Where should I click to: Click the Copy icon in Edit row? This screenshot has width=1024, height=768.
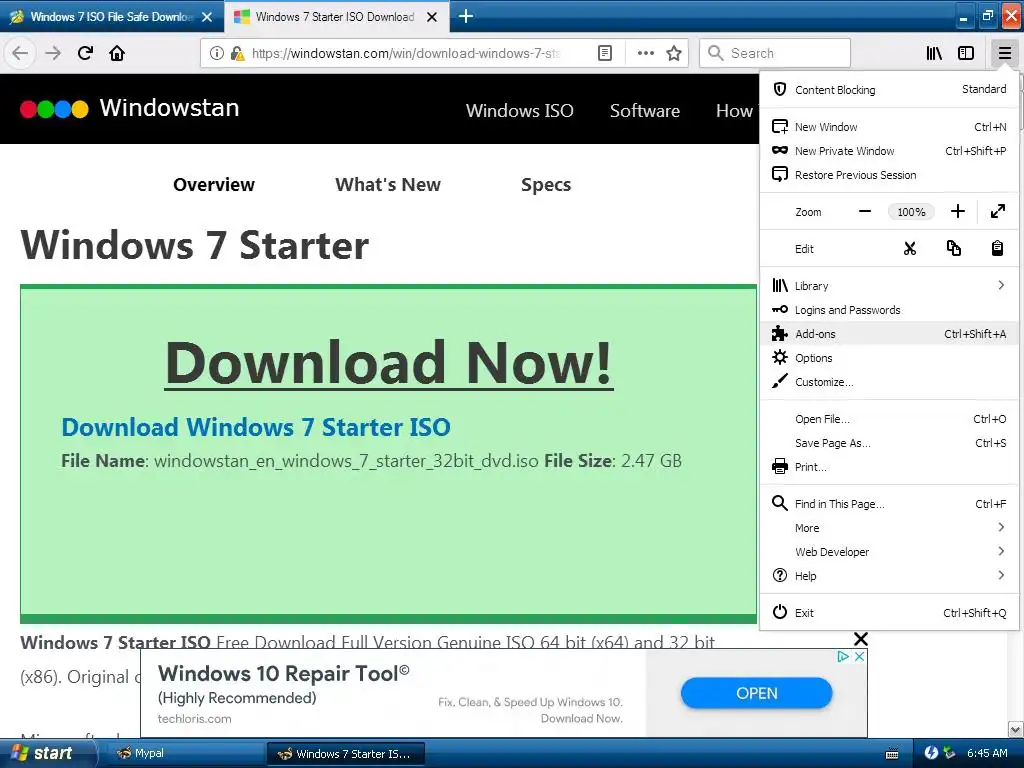(953, 248)
